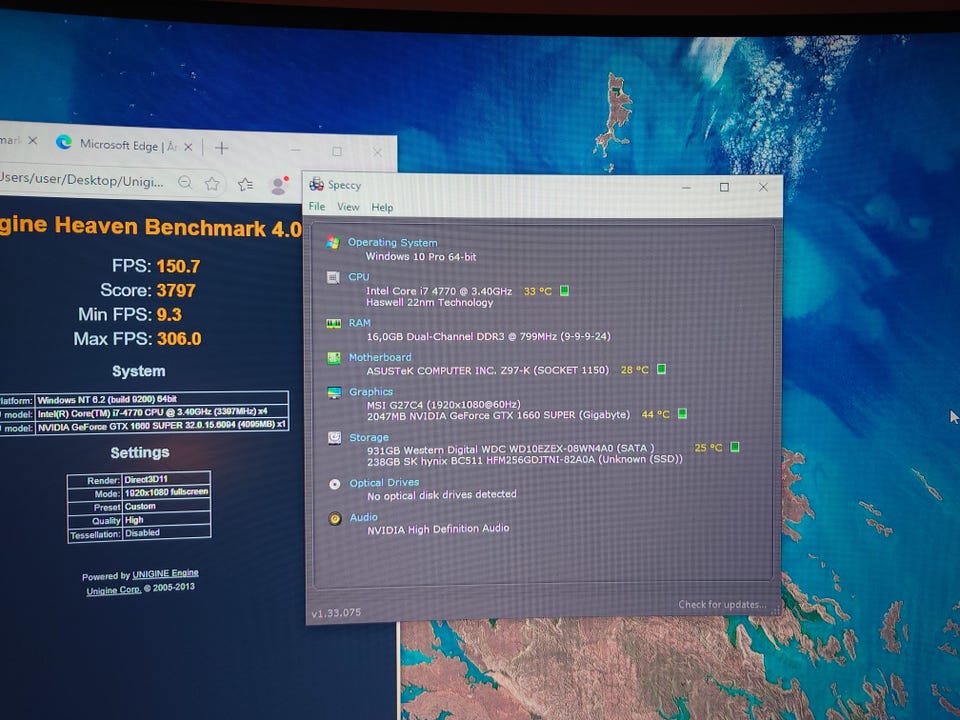Switch to the Microsoft Edge tab
This screenshot has width=960, height=720.
coord(118,145)
